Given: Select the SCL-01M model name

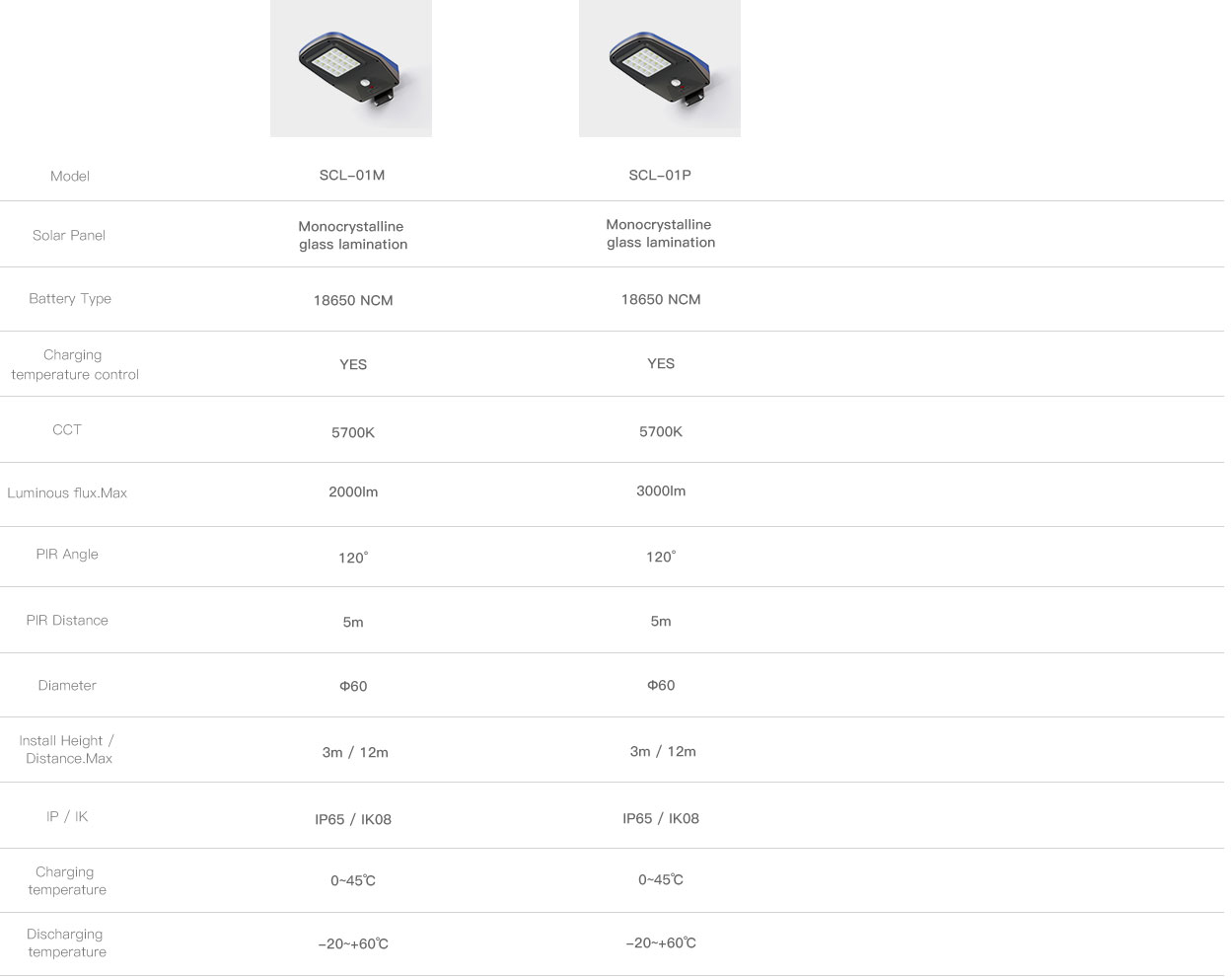Looking at the screenshot, I should pos(352,176).
